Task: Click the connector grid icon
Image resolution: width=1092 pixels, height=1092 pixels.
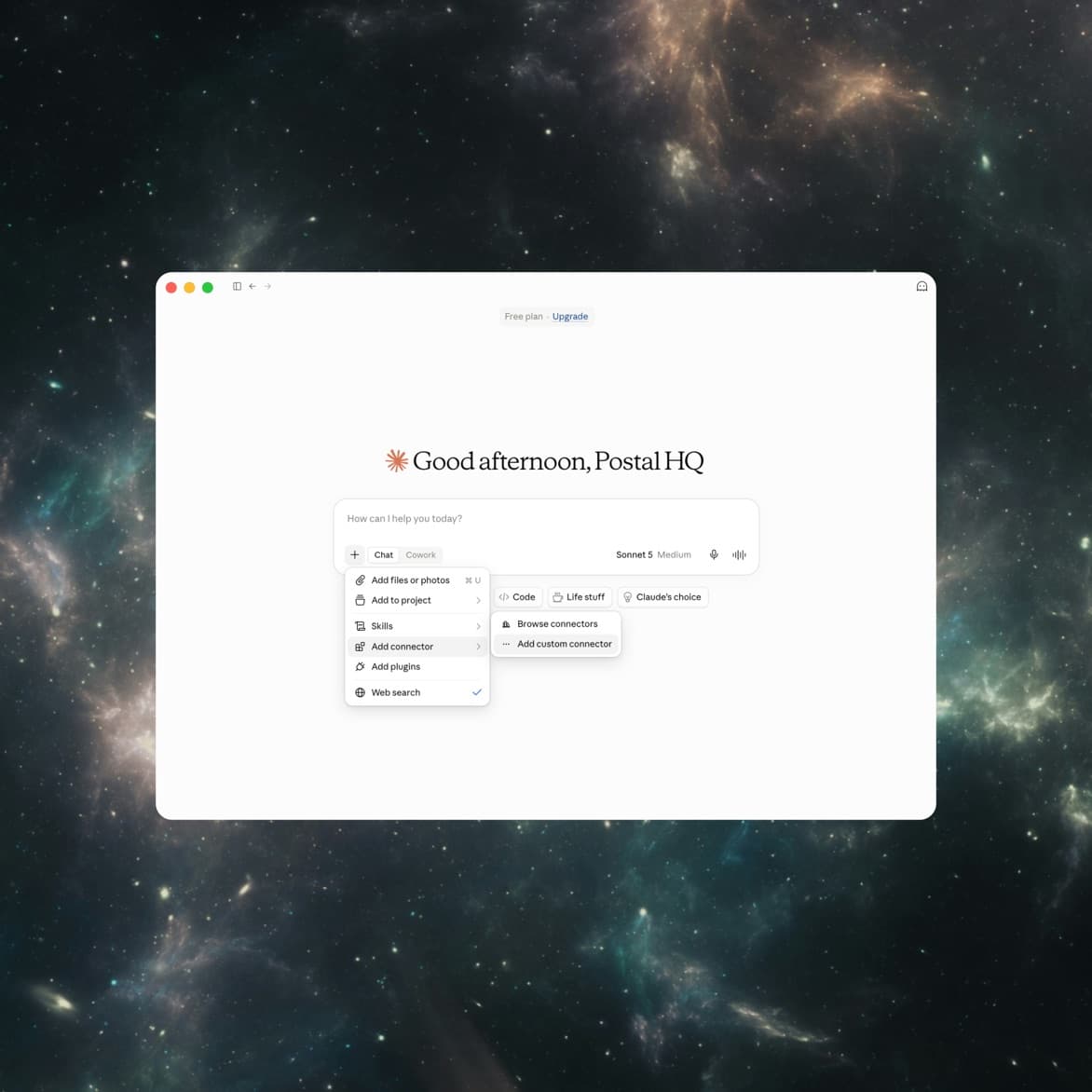Action: click(360, 647)
